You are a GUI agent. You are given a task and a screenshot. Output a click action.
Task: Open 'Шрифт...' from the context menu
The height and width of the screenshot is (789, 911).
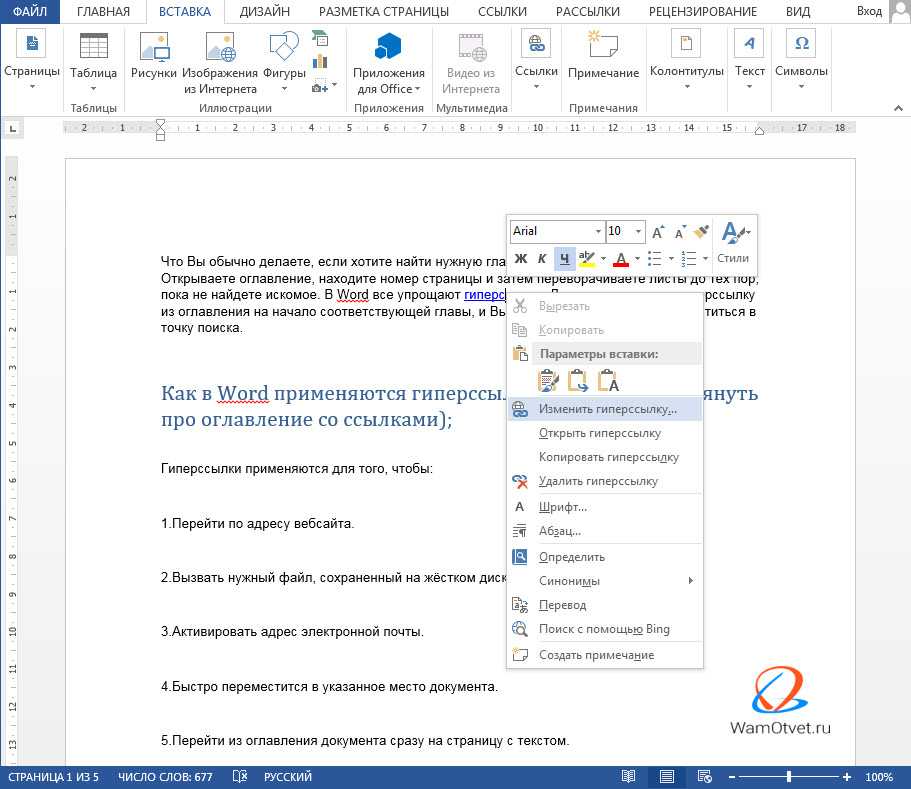[x=605, y=507]
